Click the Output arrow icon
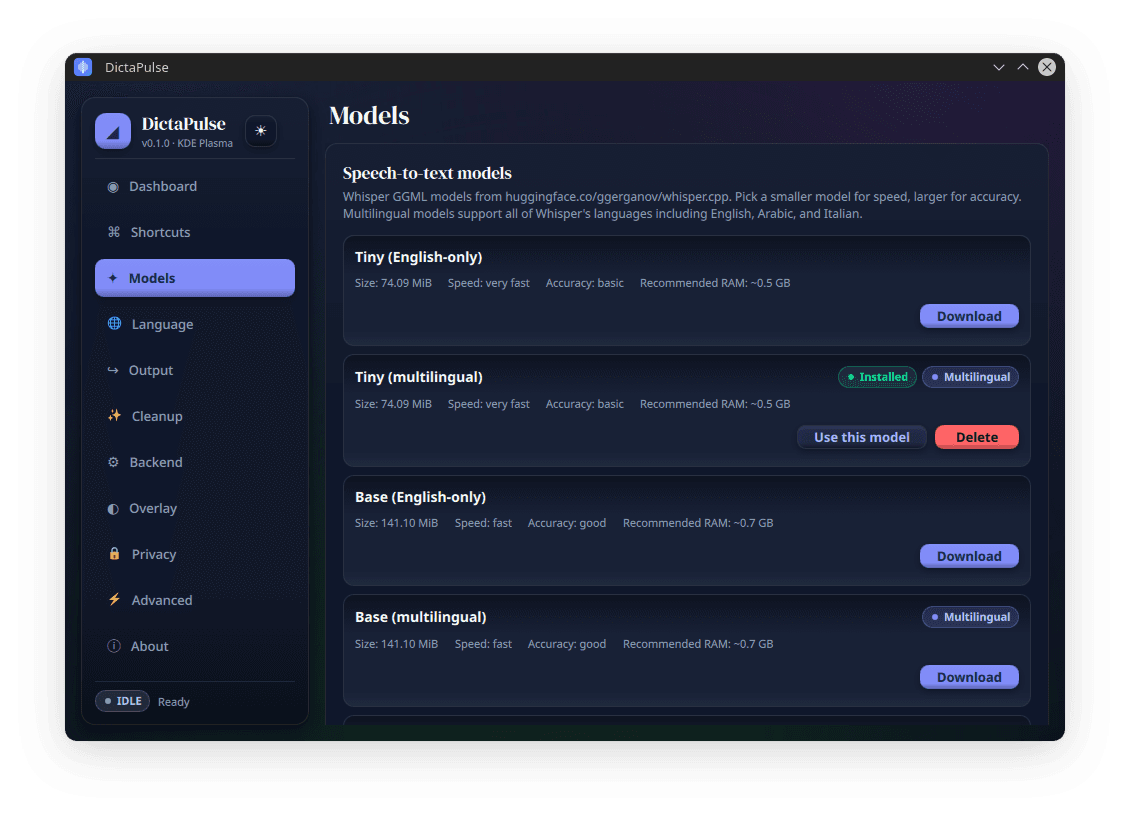 (113, 370)
